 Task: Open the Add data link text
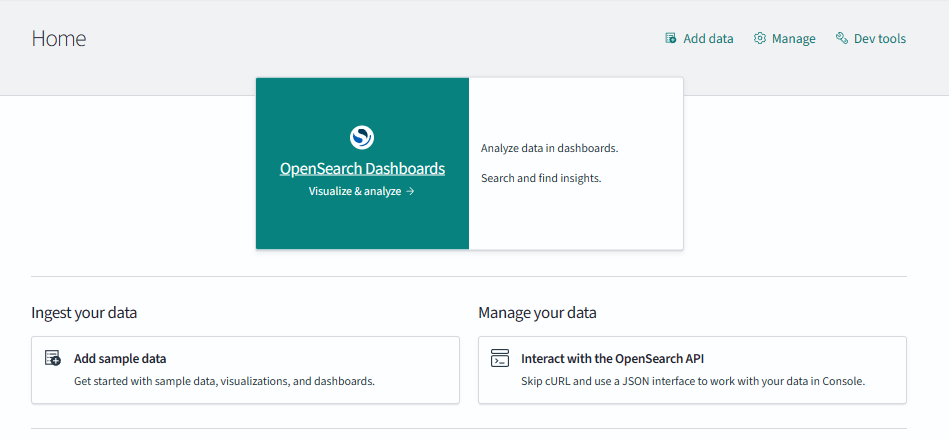pyautogui.click(x=708, y=39)
